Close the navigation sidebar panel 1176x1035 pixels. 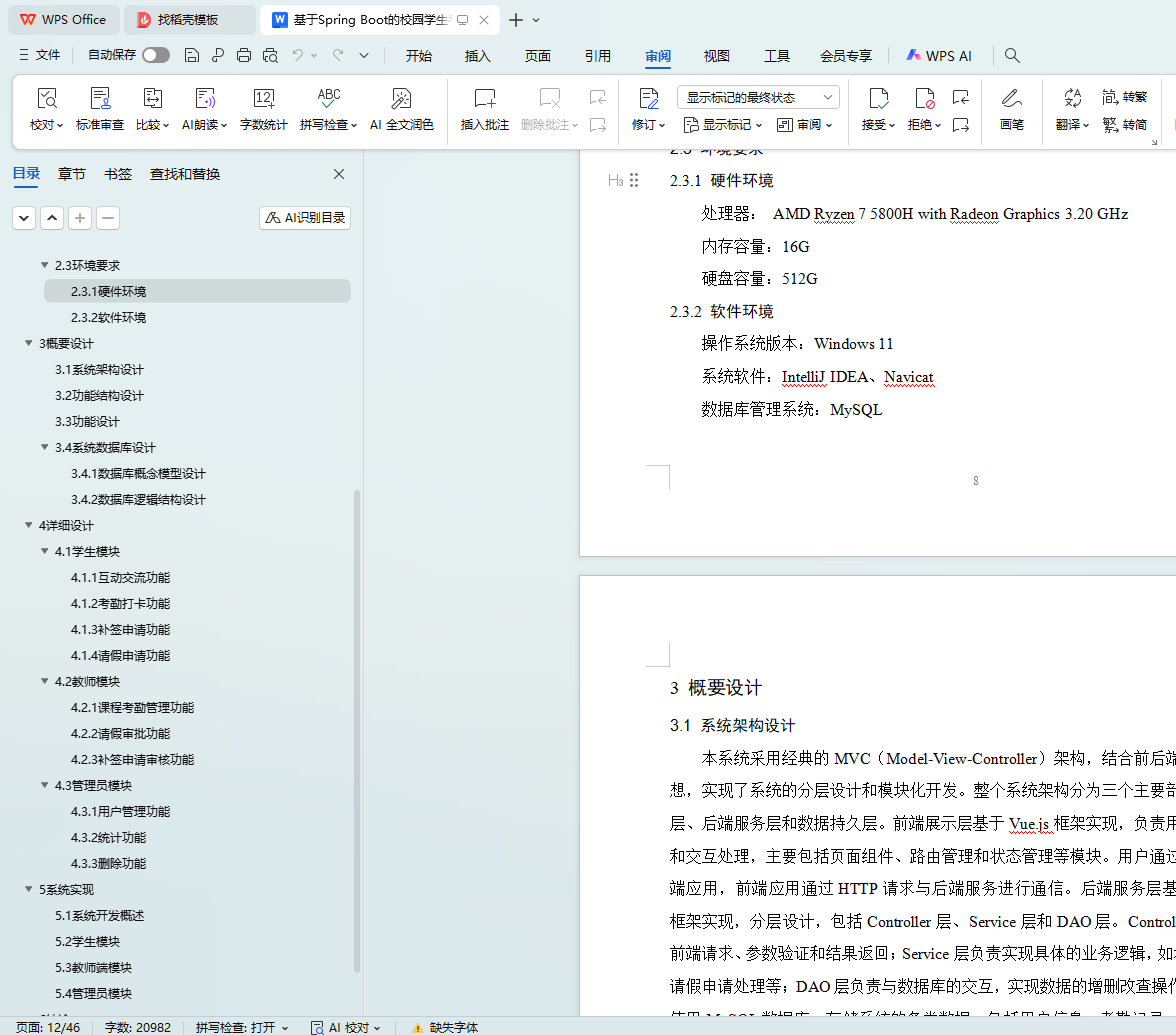339,174
